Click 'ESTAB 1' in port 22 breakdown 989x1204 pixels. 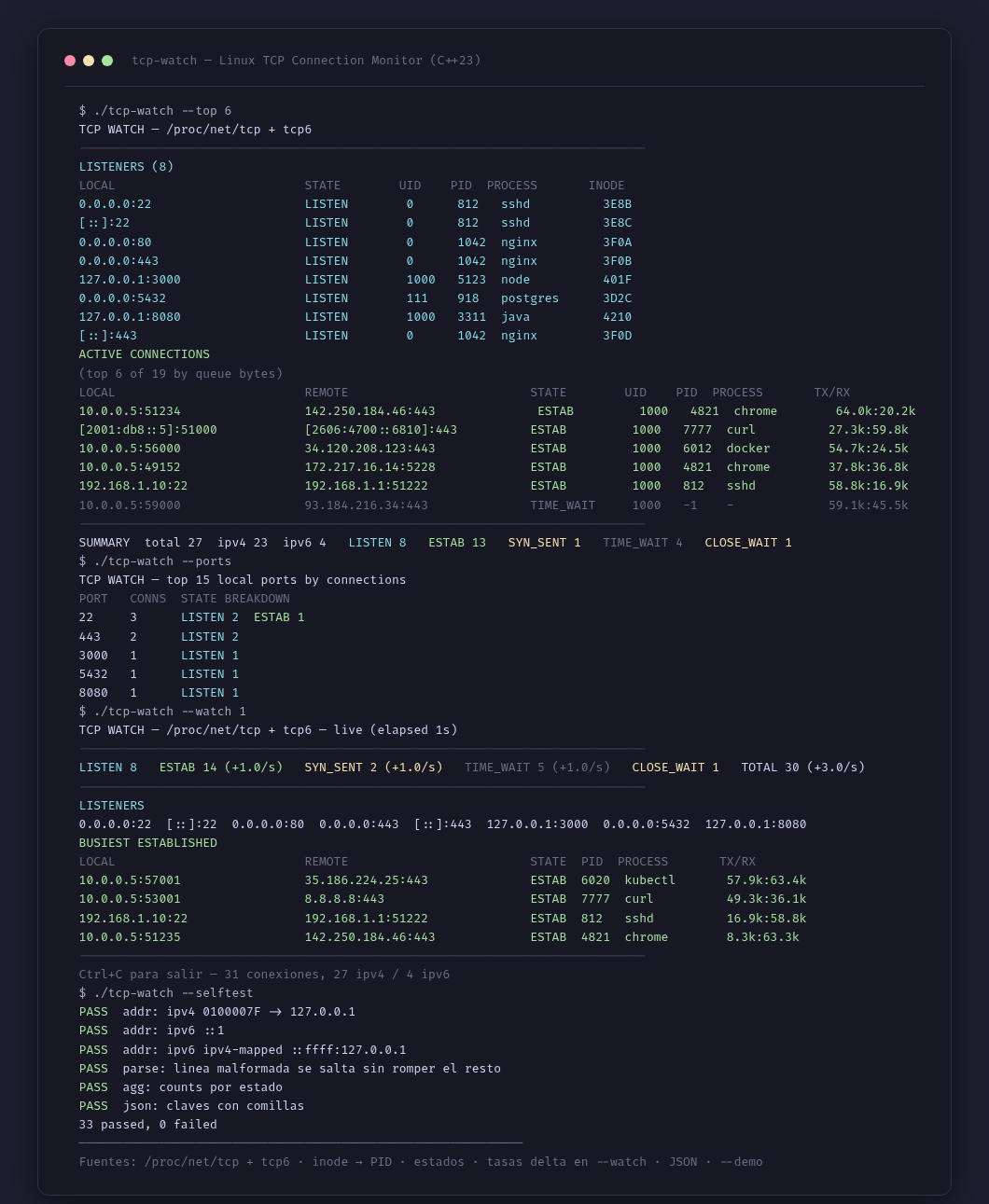point(279,617)
